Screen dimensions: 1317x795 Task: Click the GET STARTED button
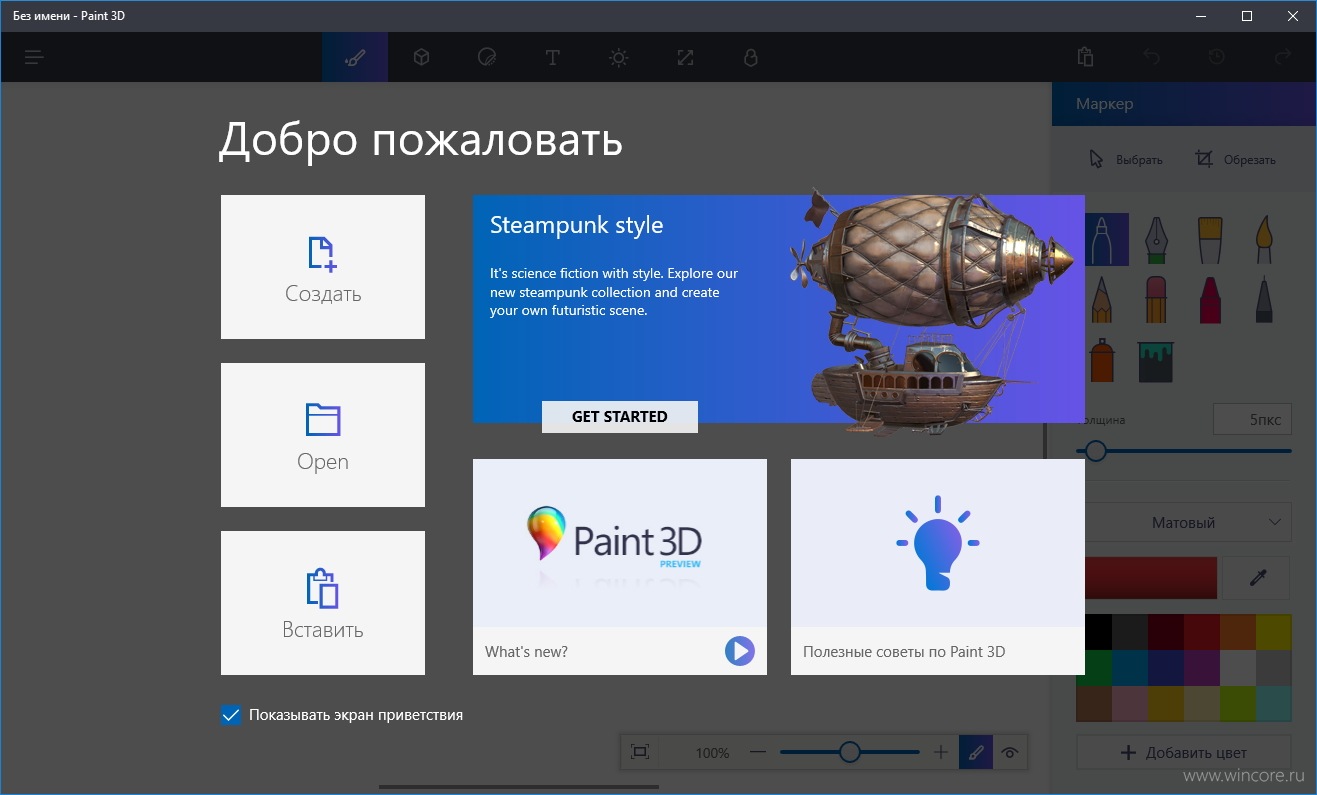click(x=620, y=417)
